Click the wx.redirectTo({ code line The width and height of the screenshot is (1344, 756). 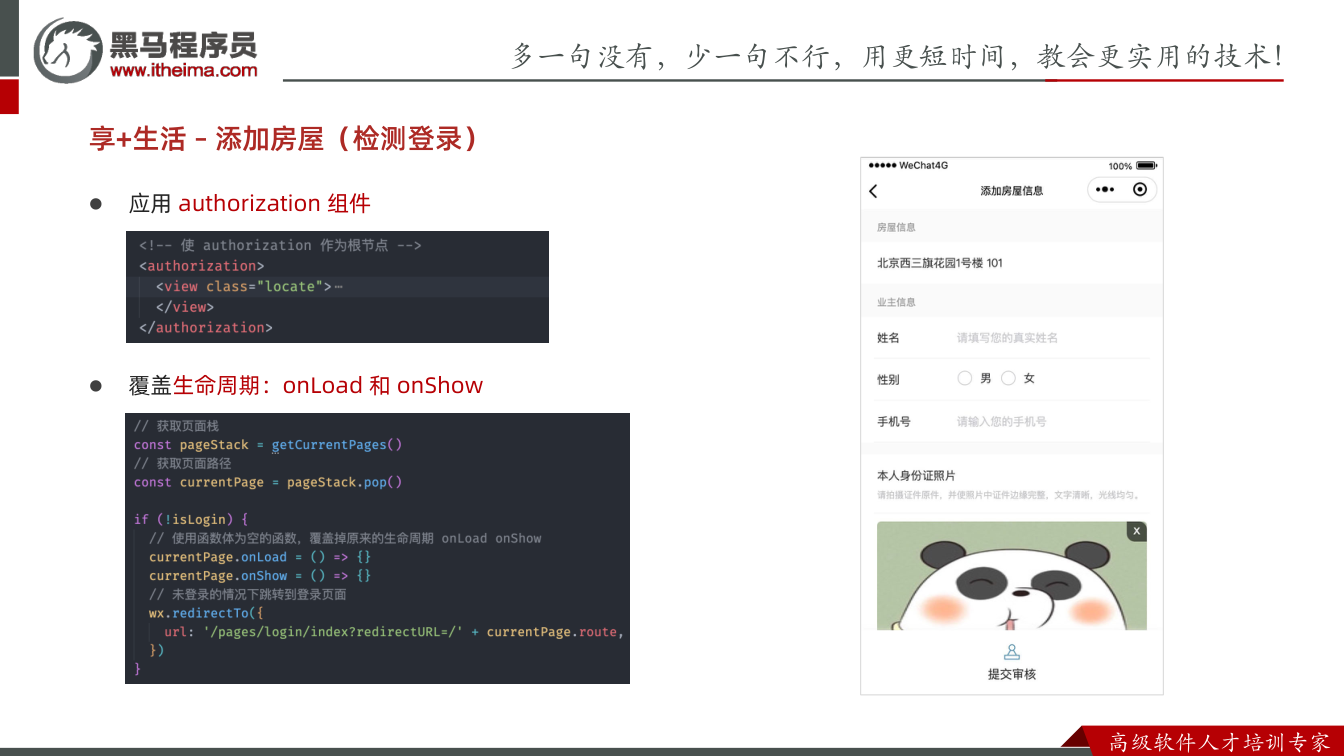tap(206, 613)
